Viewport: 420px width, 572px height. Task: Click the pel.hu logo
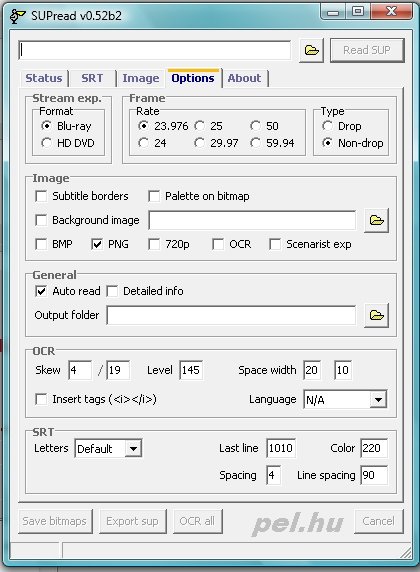coord(297,523)
